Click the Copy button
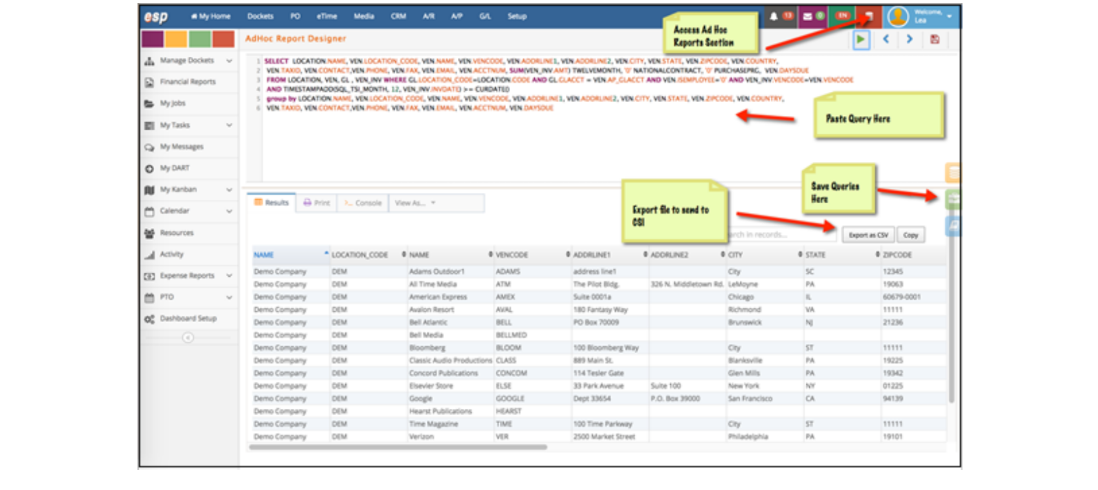This screenshot has height=490, width=1098. [910, 235]
